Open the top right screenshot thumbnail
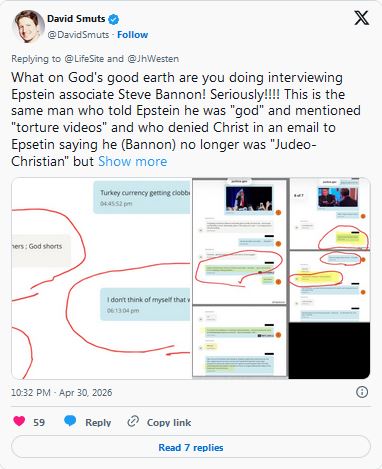The height and width of the screenshot is (469, 382). [x=329, y=214]
